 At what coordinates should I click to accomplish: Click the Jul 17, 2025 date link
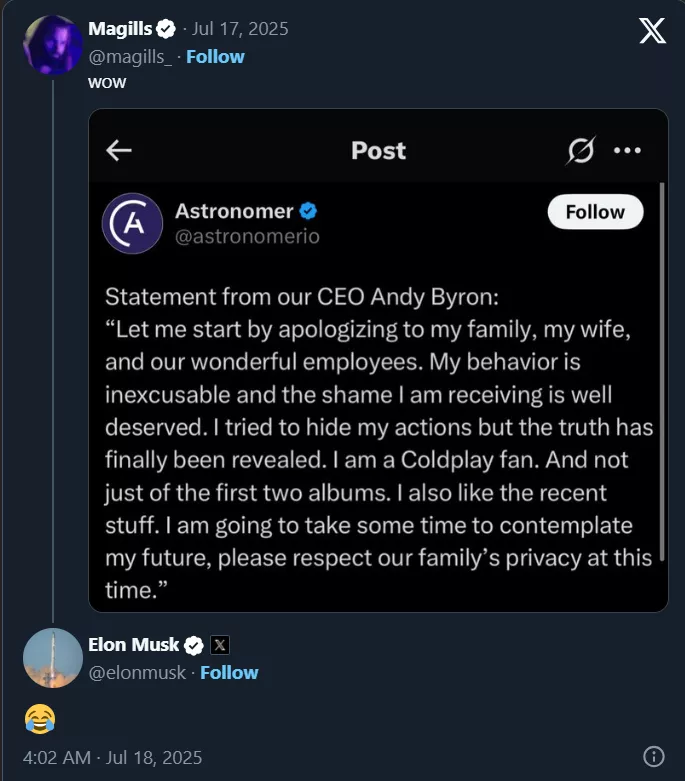pos(247,29)
